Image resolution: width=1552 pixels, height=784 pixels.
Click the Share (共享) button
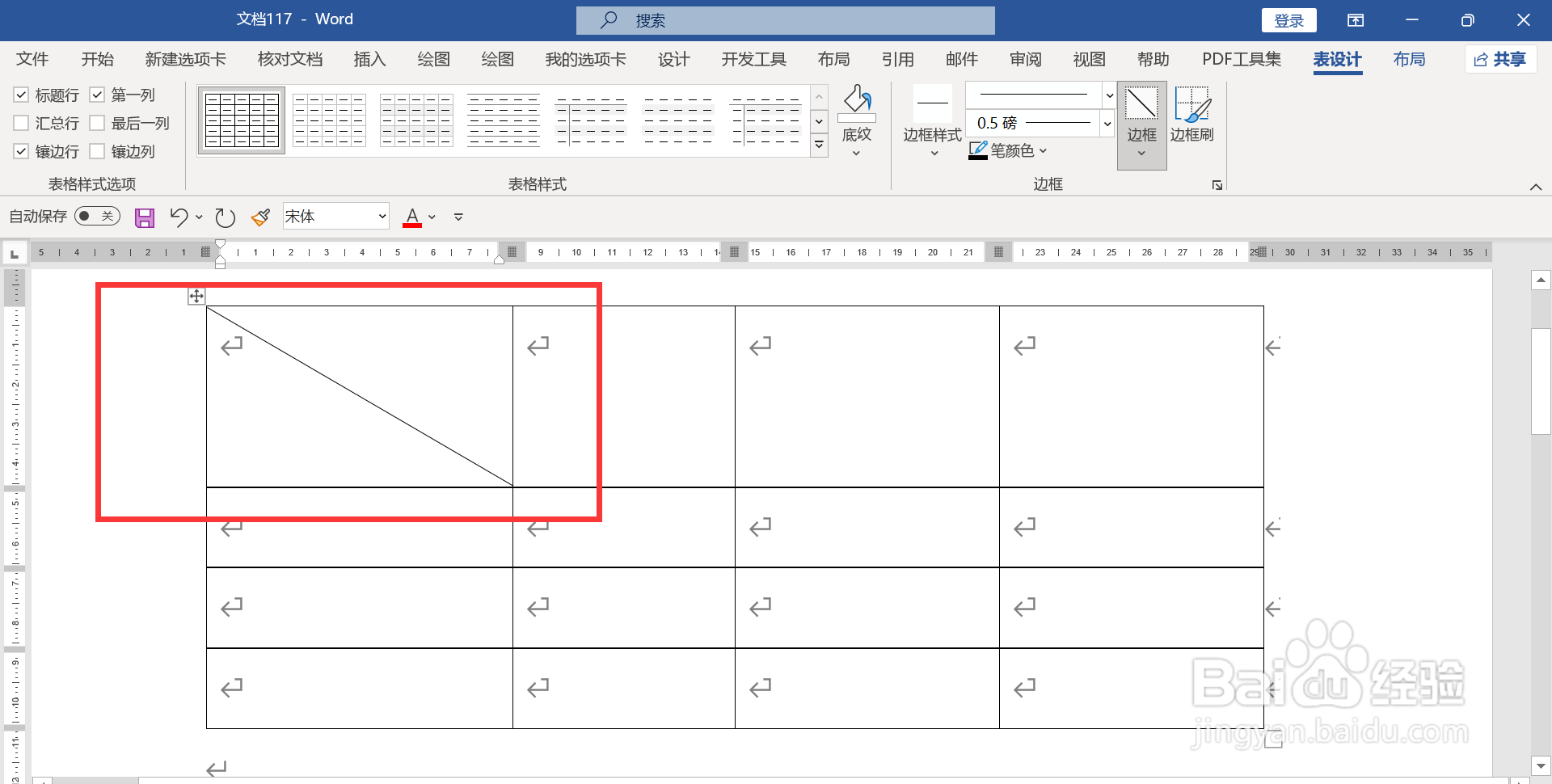(x=1500, y=60)
